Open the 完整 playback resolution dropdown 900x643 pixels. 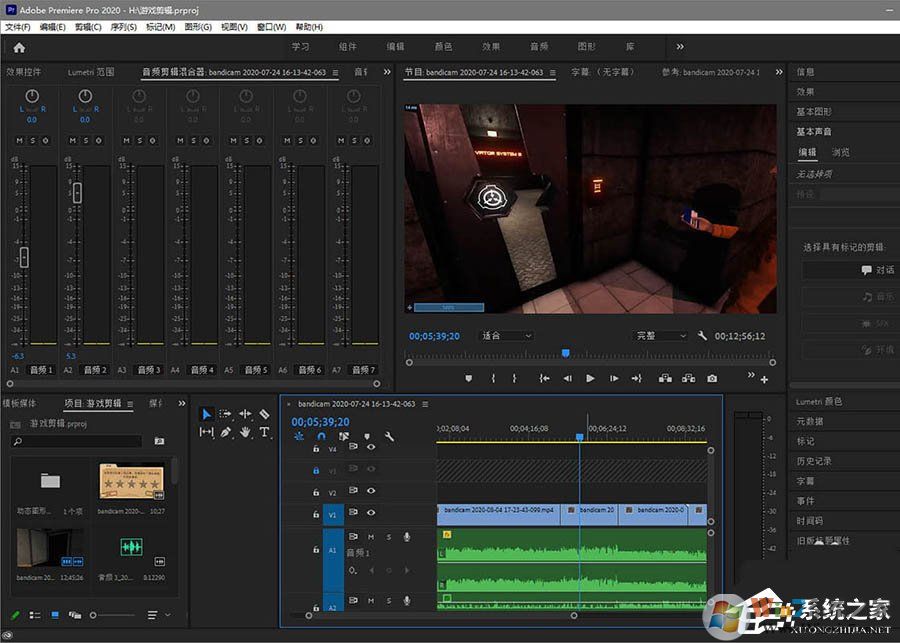662,336
